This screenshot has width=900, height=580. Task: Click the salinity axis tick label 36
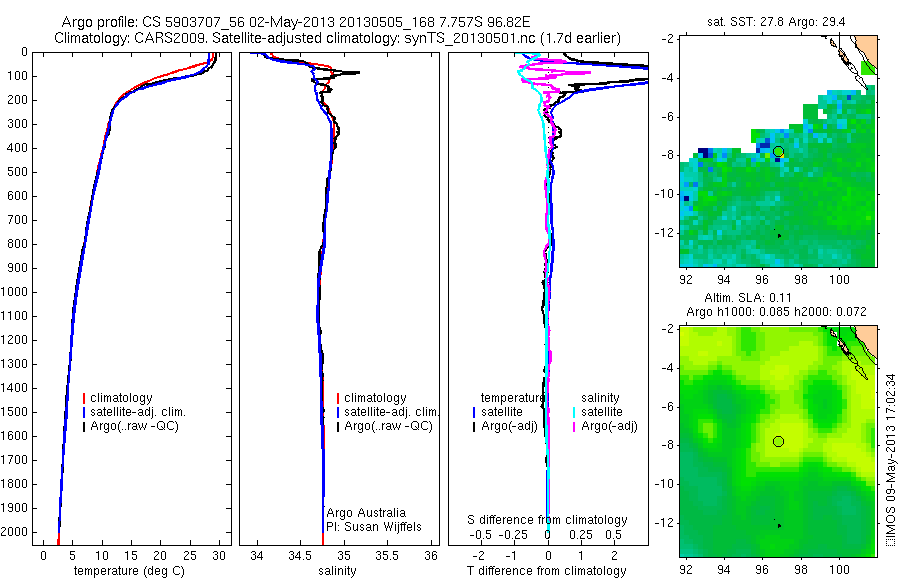click(430, 556)
